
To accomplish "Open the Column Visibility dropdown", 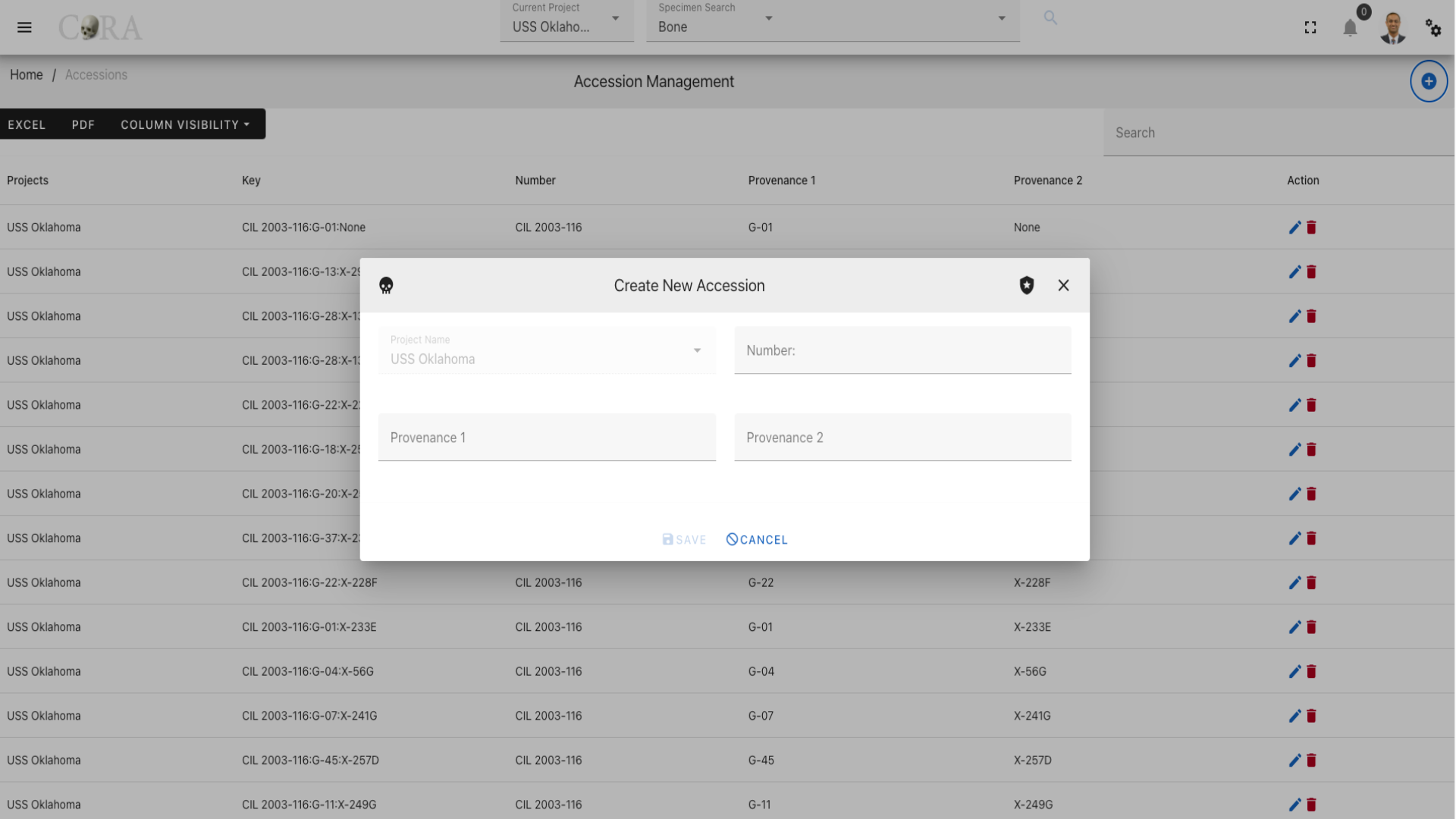I will [185, 124].
